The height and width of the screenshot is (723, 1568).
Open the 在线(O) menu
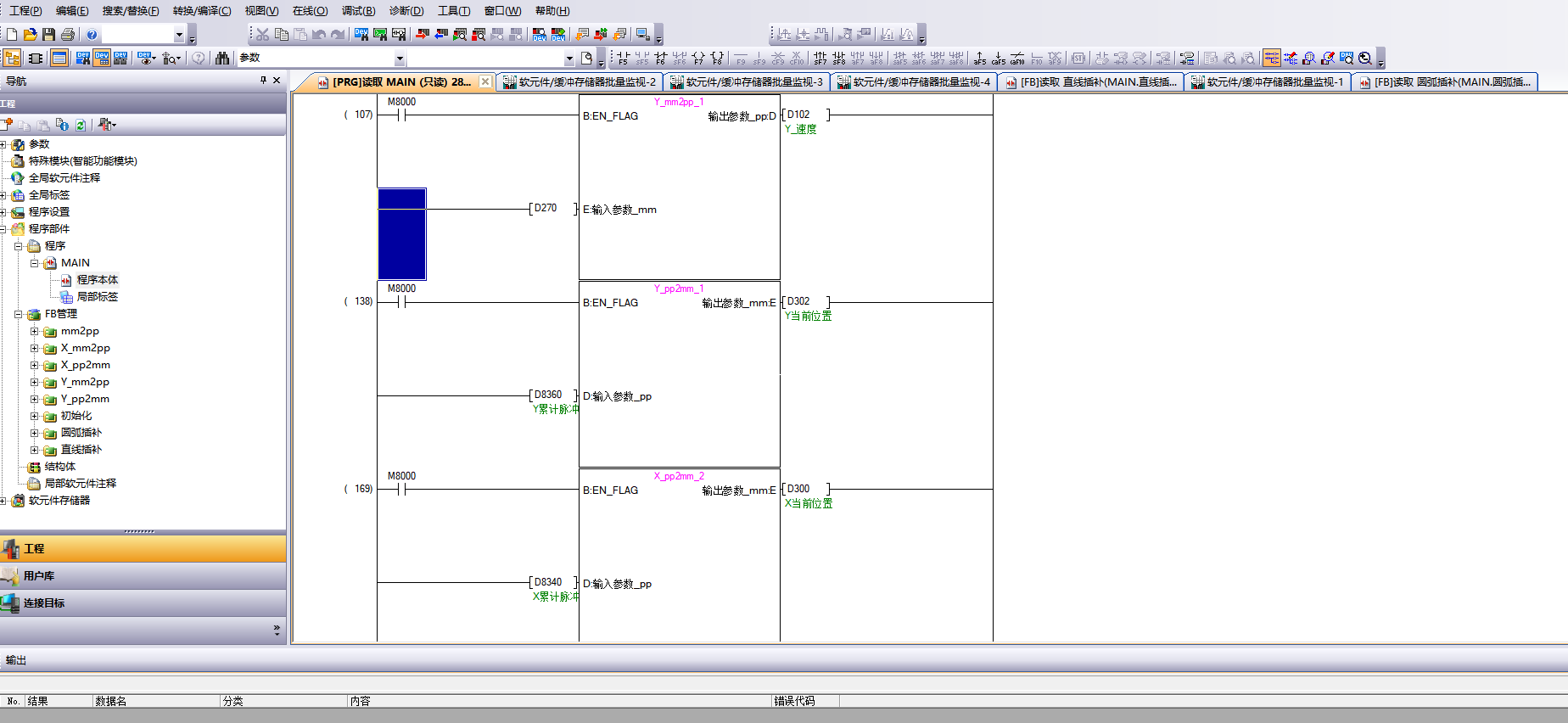(310, 11)
